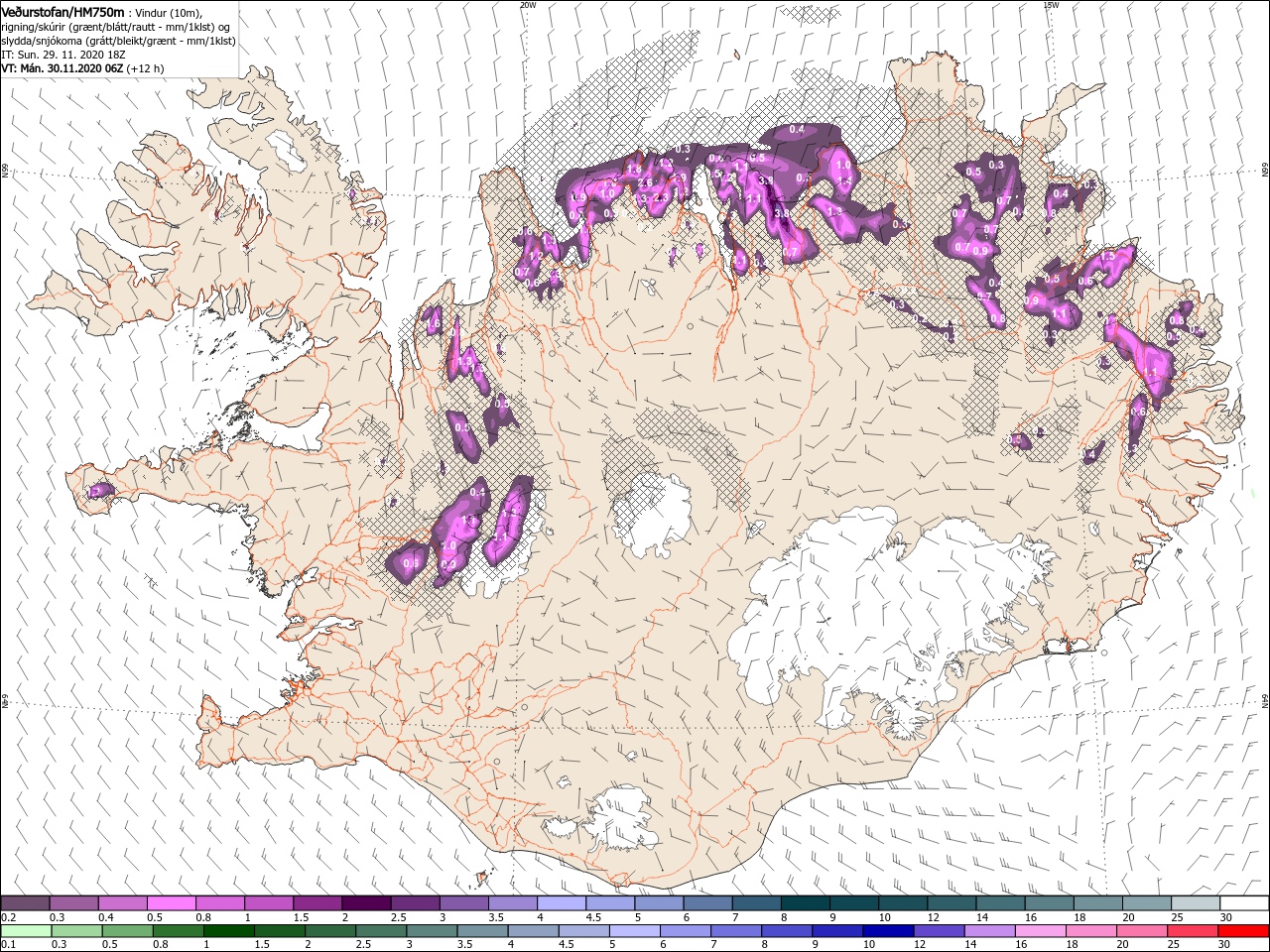Select the 16–18 pale pink rain swatch
Viewport: 1270px width, 952px height.
point(1041,931)
